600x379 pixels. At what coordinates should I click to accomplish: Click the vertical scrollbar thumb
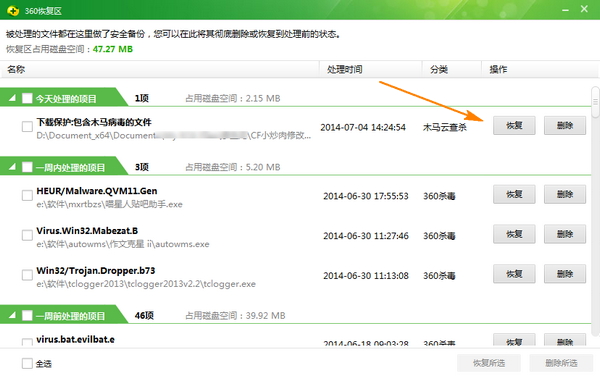(x=595, y=102)
